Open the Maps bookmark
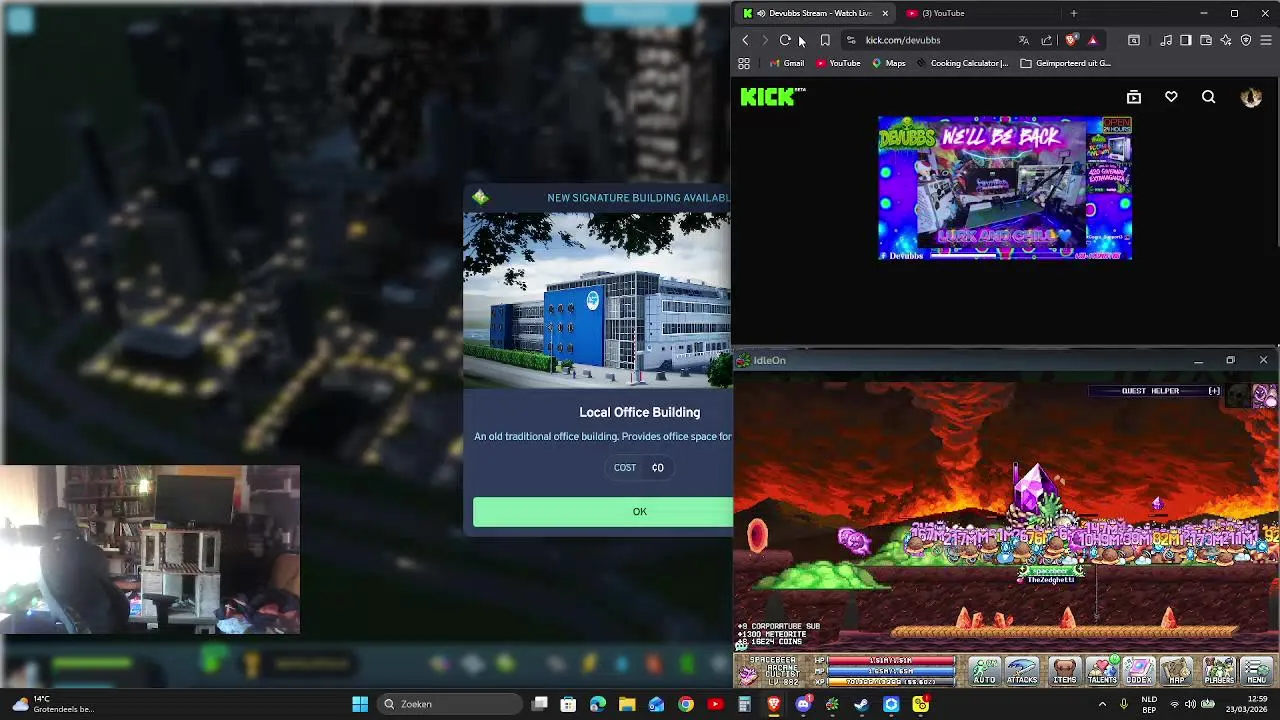Image resolution: width=1280 pixels, height=720 pixels. click(x=888, y=63)
